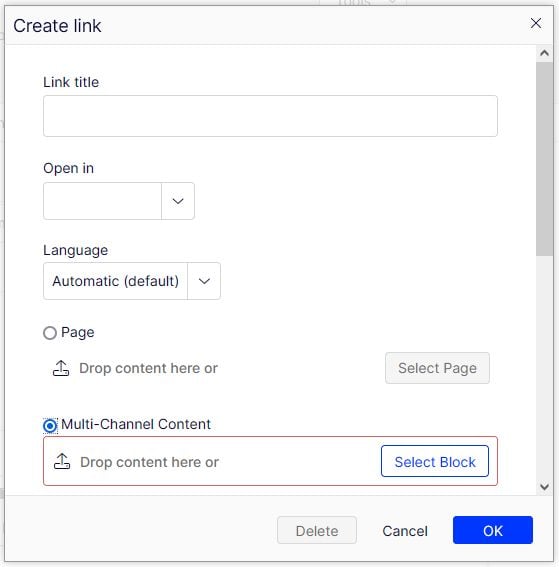This screenshot has height=567, width=559.
Task: Expand the Language dropdown chevron
Action: click(x=204, y=281)
